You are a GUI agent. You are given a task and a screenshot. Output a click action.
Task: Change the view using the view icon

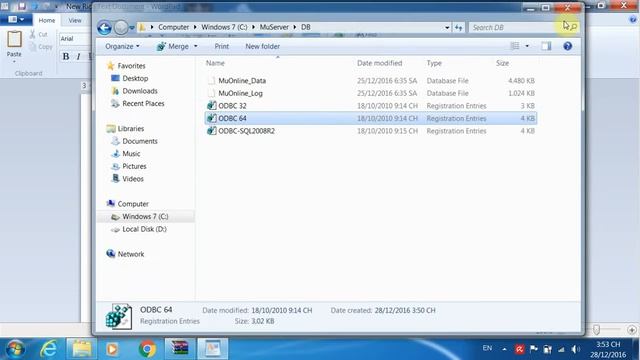tap(515, 46)
